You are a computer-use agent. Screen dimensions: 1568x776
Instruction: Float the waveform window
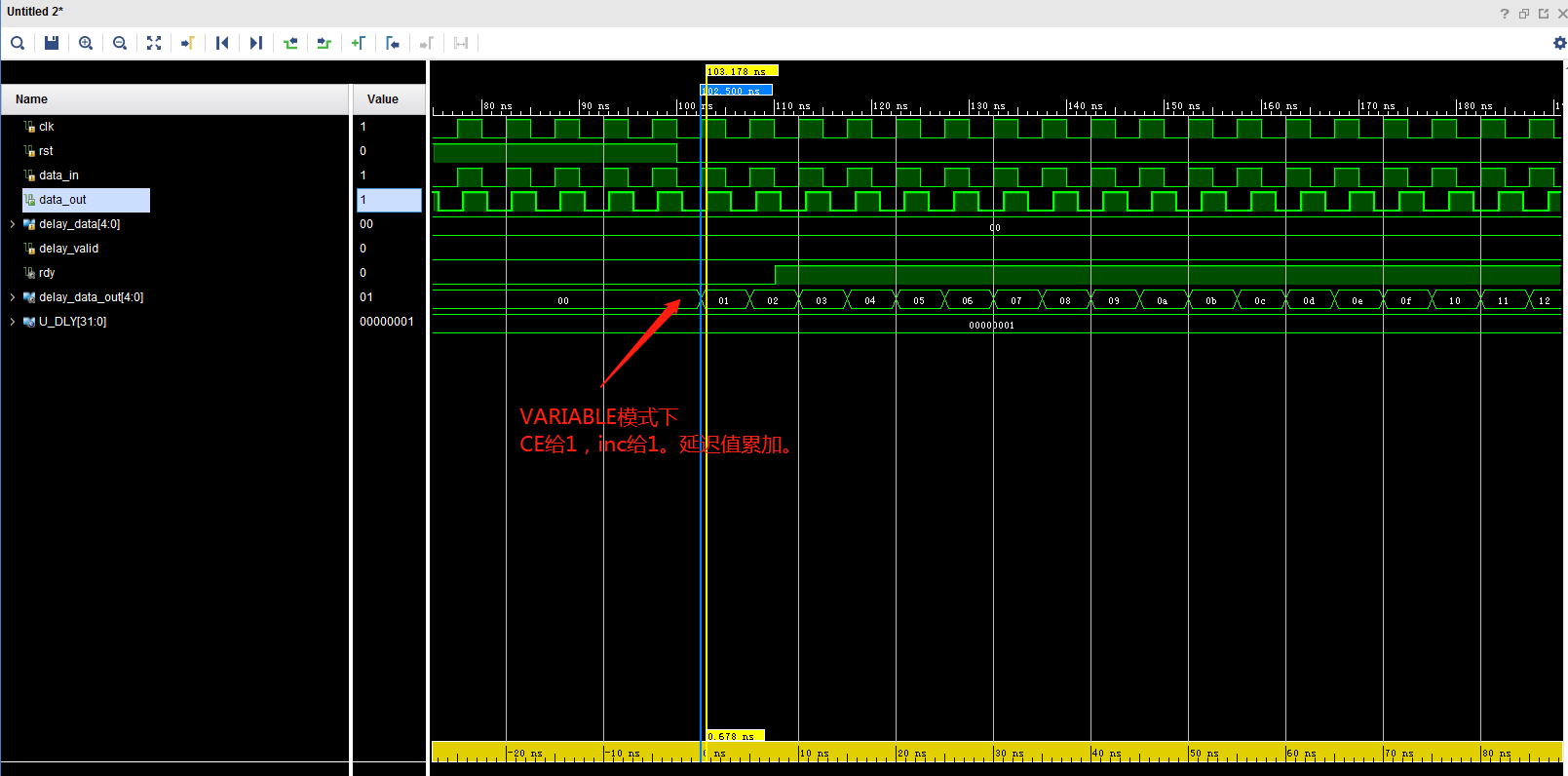tap(1544, 14)
